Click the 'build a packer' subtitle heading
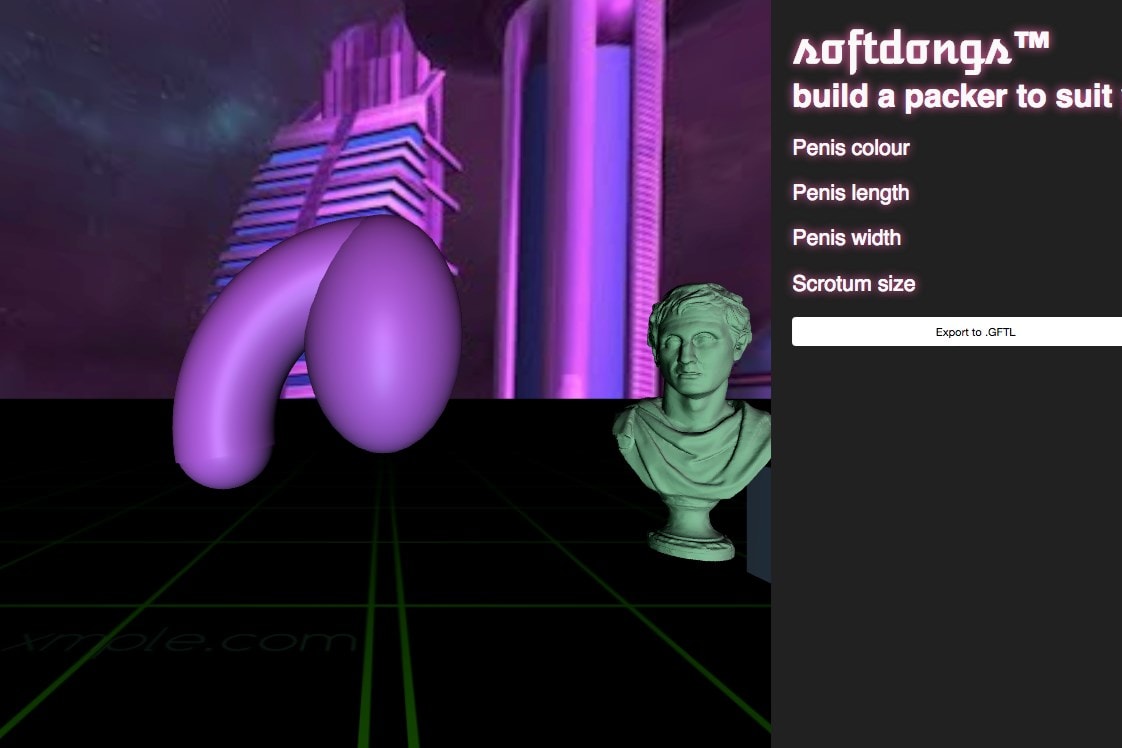The image size is (1122, 748). [x=950, y=97]
